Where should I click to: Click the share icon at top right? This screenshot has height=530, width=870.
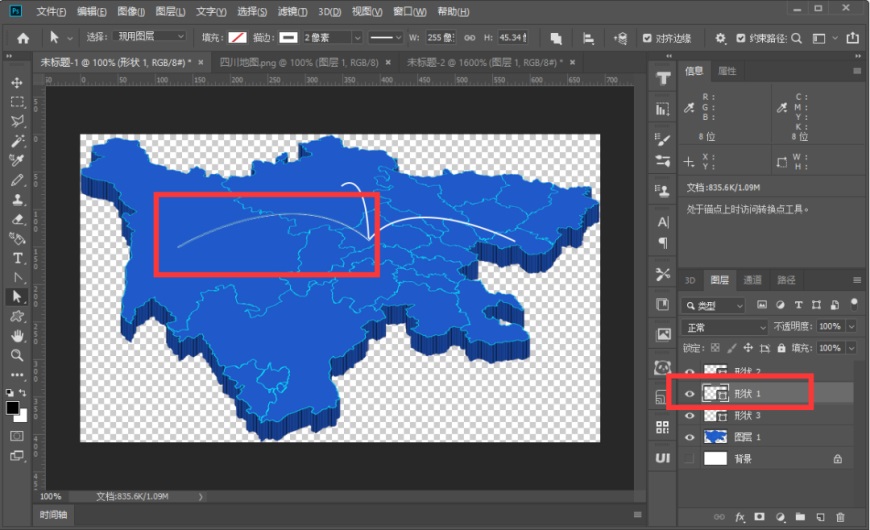coord(852,38)
